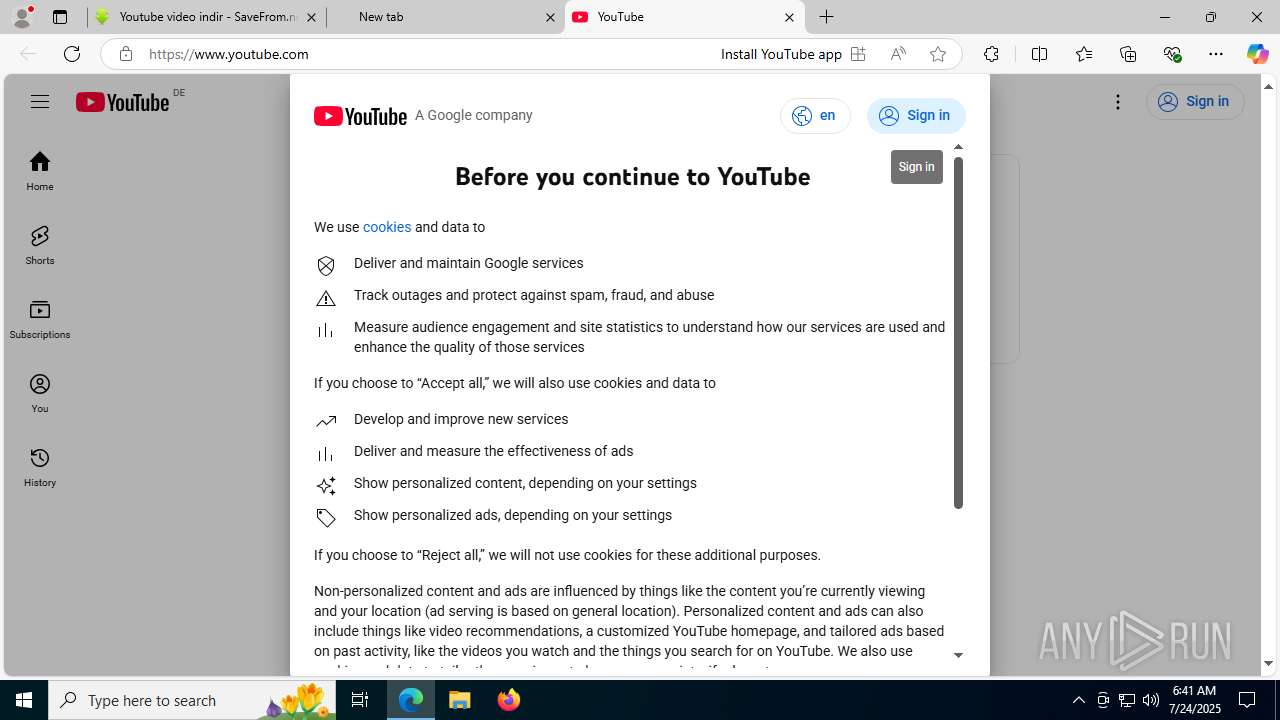Click the consent dialog scrollbar thumb
Screen dimensions: 1280x720
[x=958, y=333]
